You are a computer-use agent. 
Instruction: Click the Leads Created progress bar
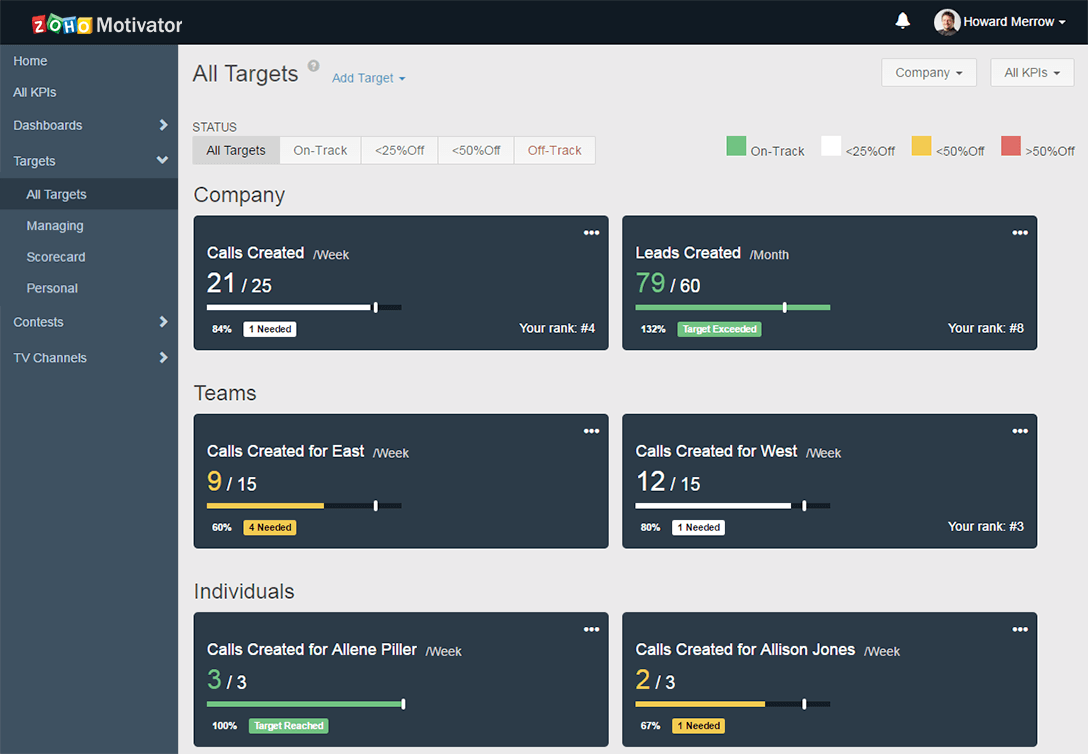[x=732, y=307]
